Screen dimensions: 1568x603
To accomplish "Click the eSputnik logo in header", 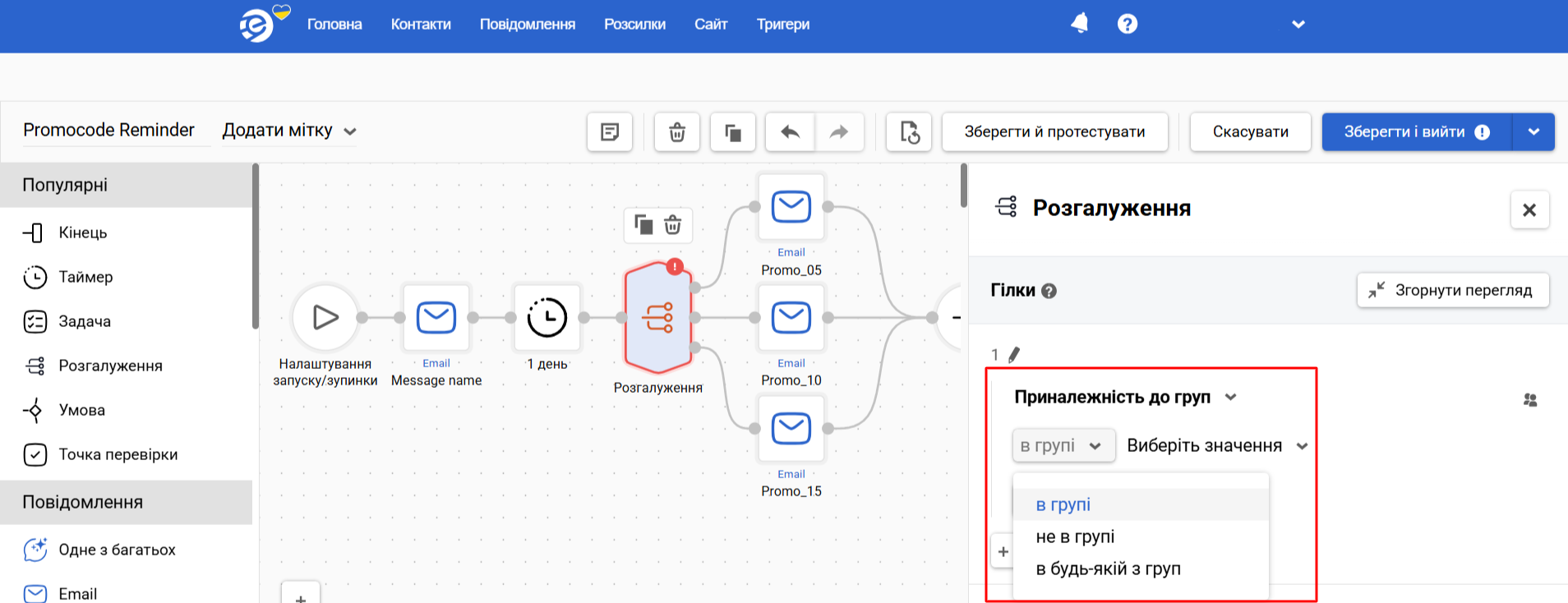I will click(x=257, y=26).
